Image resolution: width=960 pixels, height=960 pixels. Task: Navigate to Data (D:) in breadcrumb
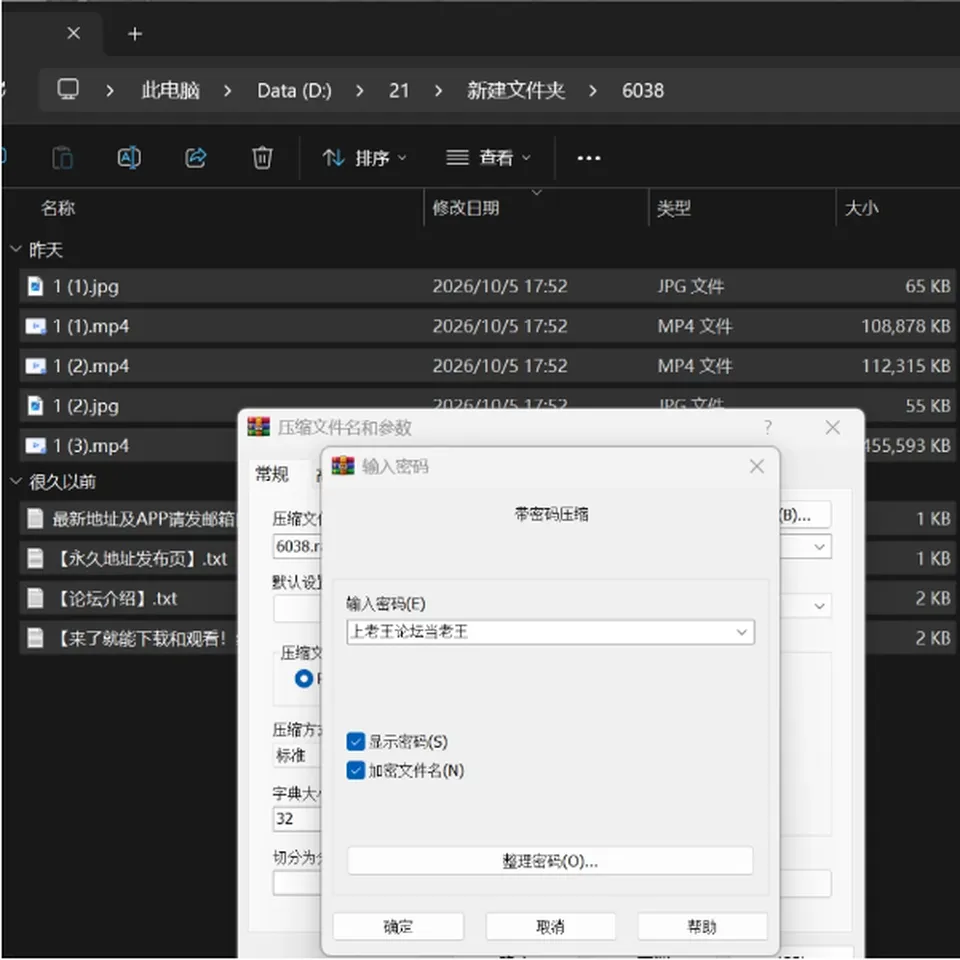294,91
